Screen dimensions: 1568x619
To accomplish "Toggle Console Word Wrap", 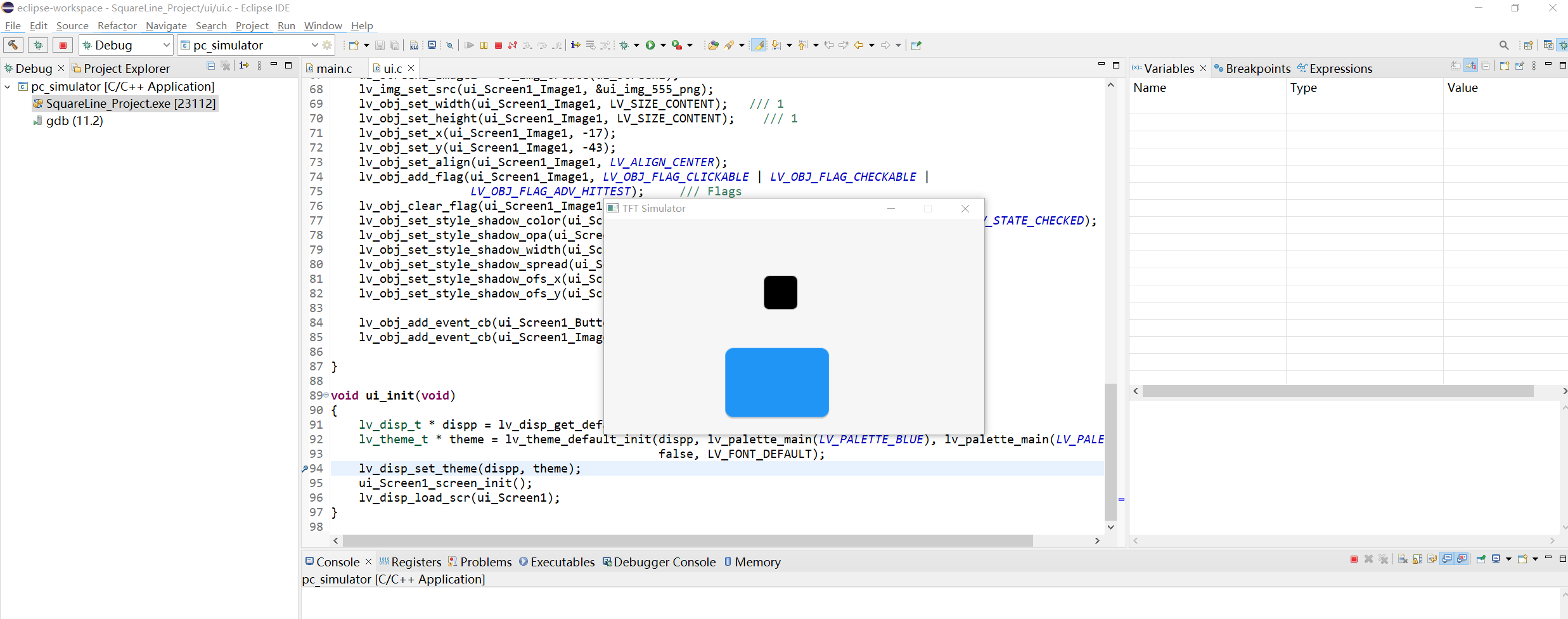I will pos(1432,559).
